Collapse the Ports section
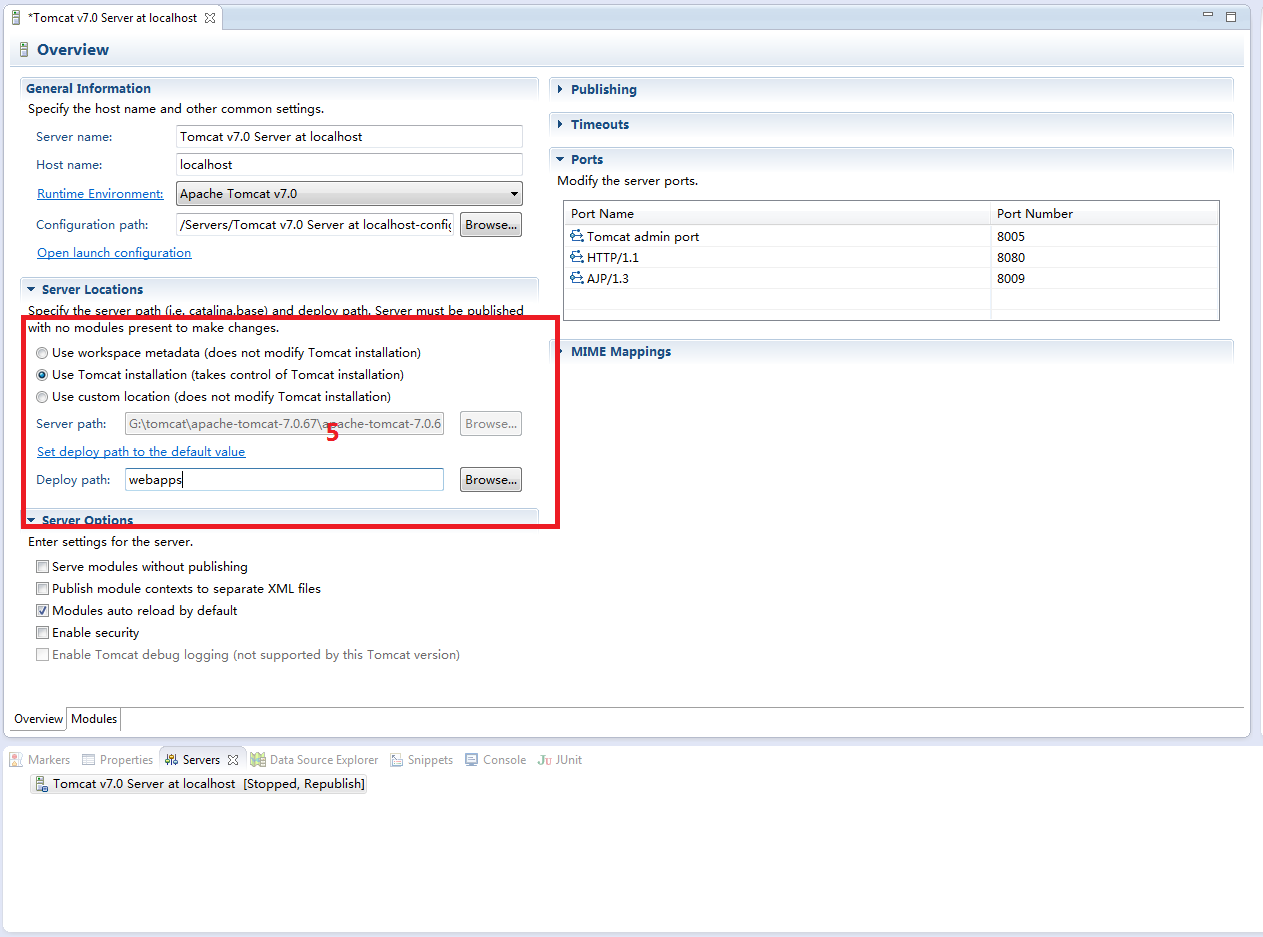Image resolution: width=1263 pixels, height=937 pixels. coord(561,160)
